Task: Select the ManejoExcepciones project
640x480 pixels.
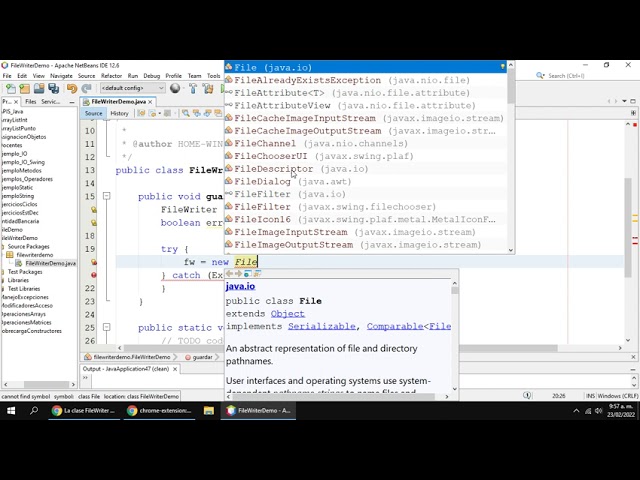Action: click(x=24, y=297)
